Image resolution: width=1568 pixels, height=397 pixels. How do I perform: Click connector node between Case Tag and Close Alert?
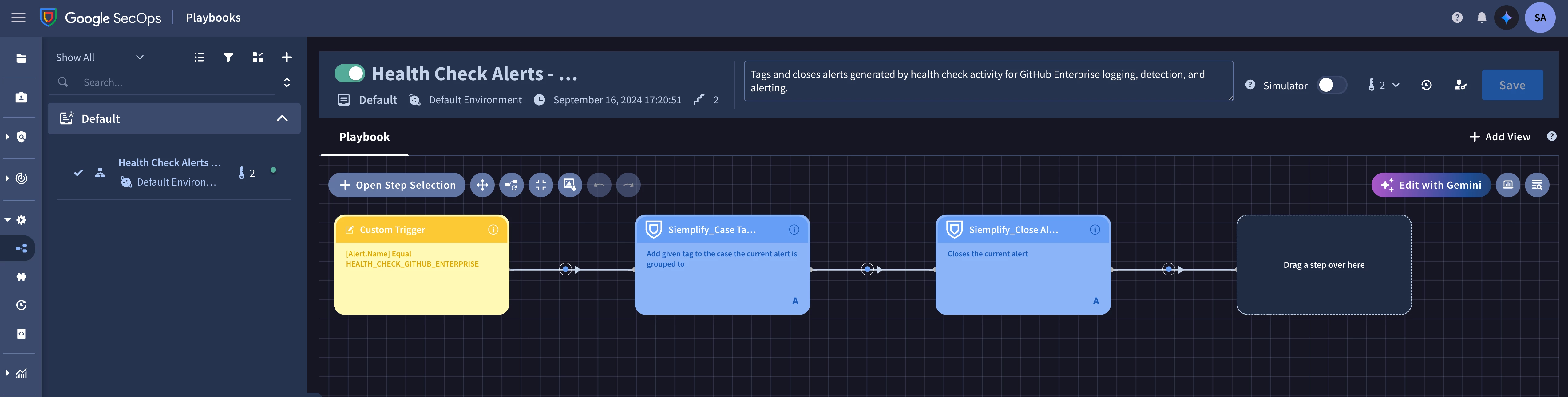tap(867, 269)
